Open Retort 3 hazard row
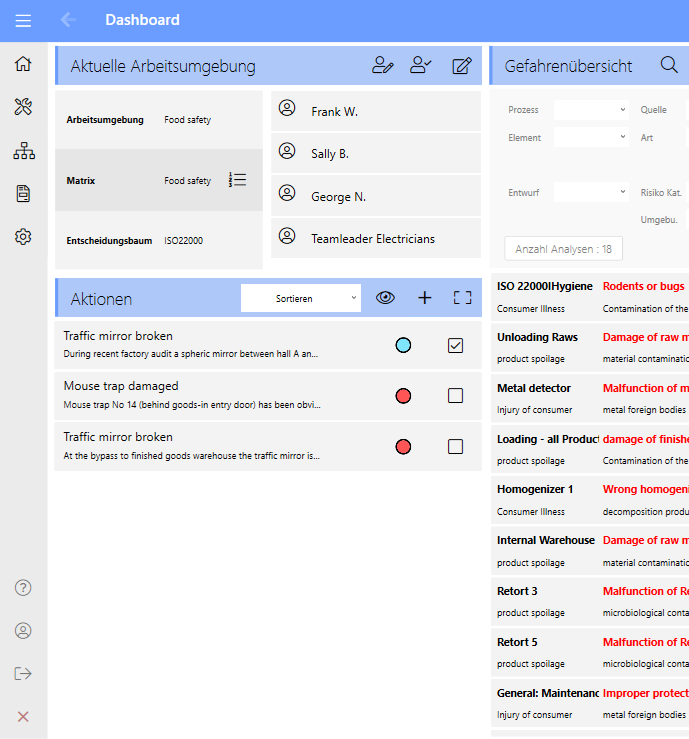 click(590, 602)
